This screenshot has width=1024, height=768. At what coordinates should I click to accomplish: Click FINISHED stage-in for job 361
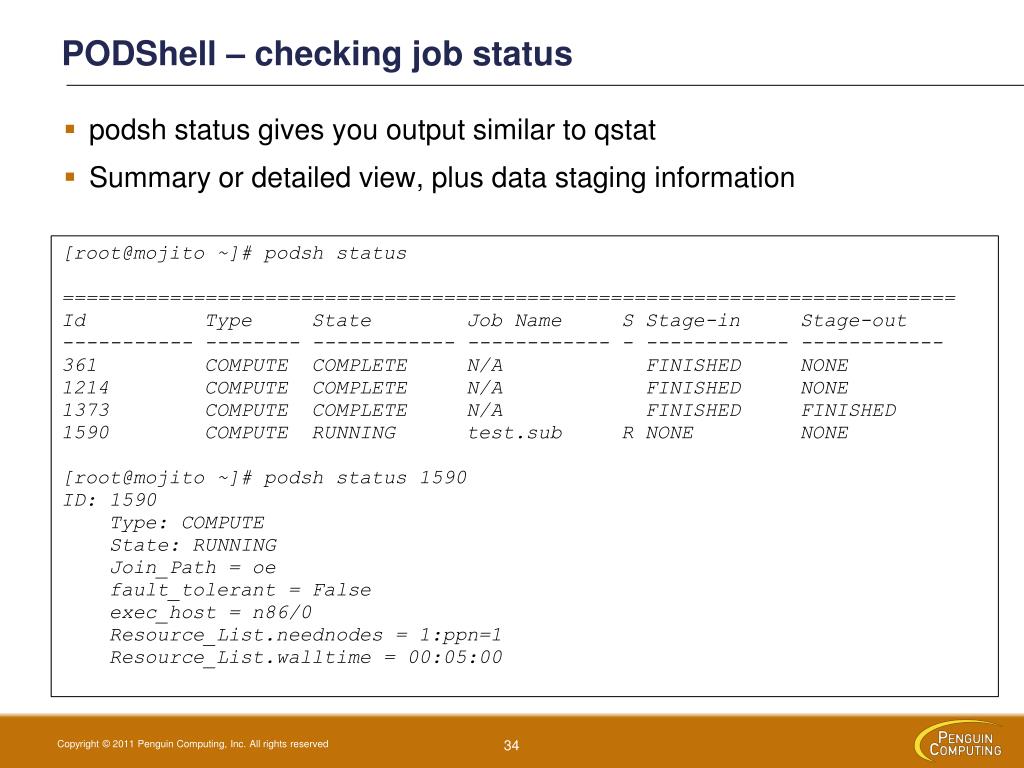point(694,365)
